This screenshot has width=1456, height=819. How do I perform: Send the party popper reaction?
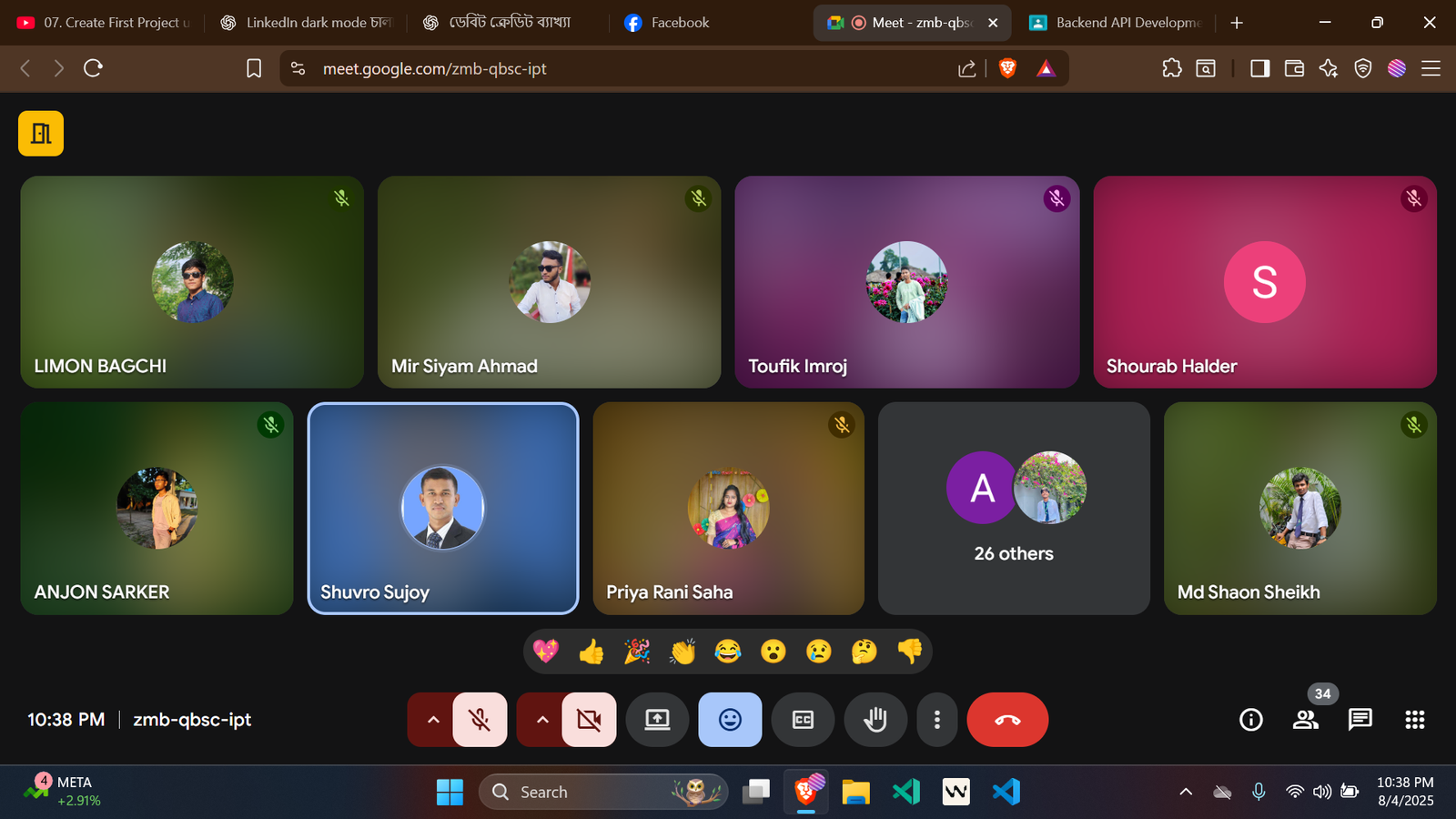tap(637, 652)
